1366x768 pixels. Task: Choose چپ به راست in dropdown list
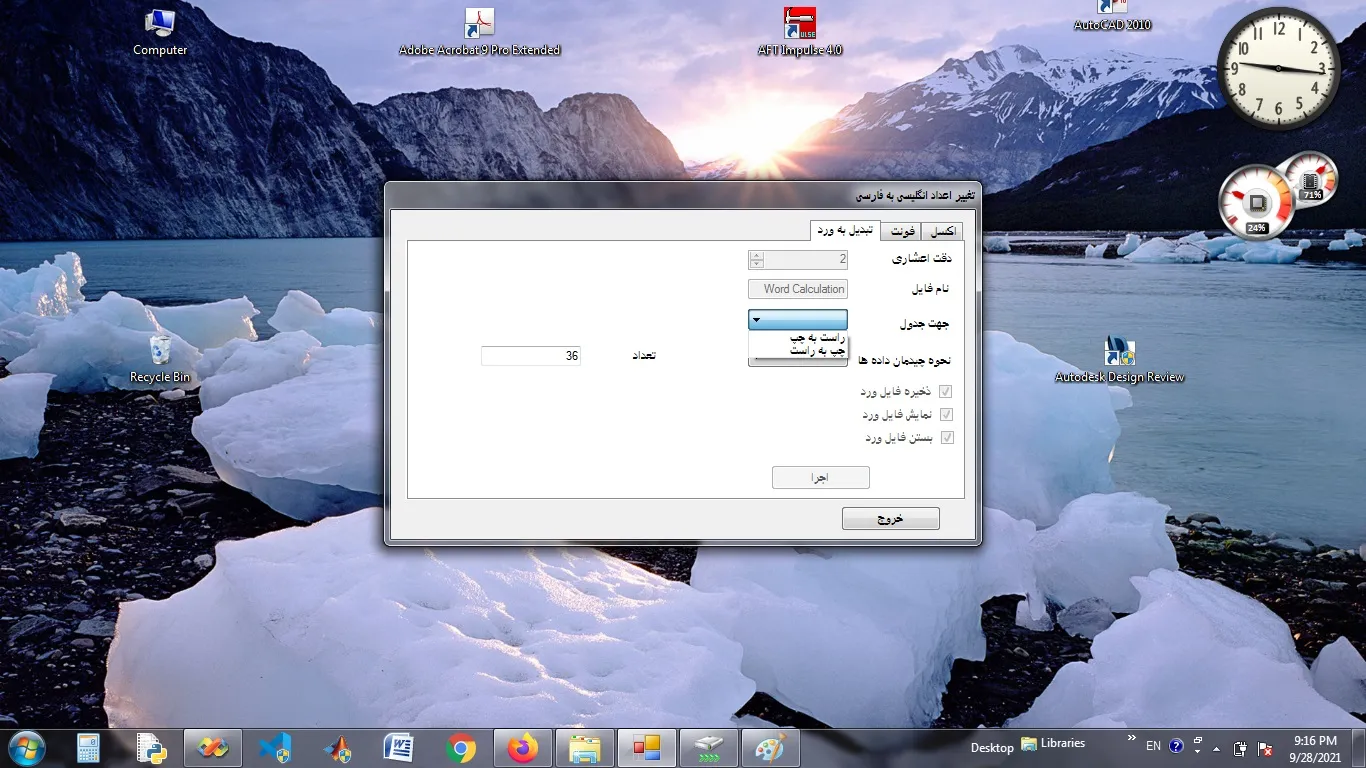click(x=817, y=351)
